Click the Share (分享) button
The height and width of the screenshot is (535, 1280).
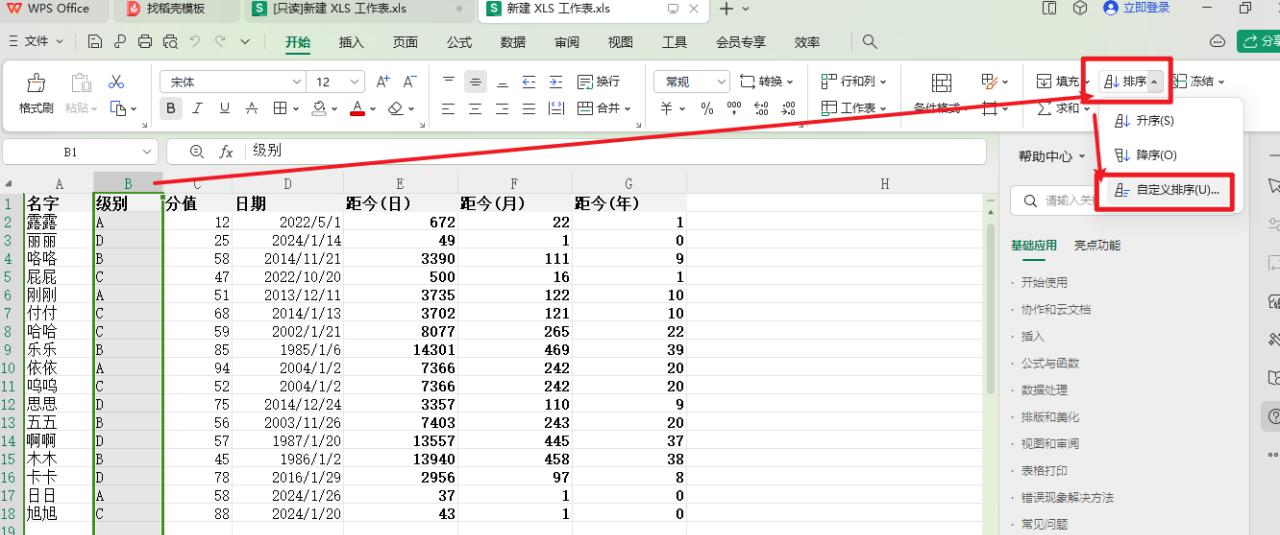point(1260,41)
